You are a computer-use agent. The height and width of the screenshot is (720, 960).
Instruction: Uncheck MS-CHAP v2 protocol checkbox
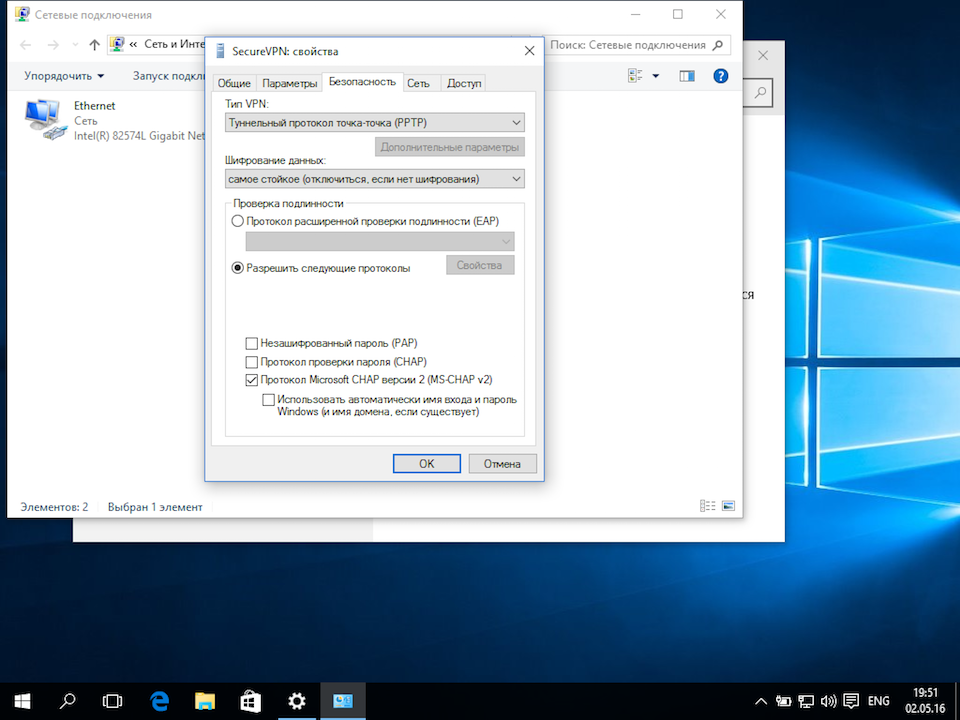point(251,380)
